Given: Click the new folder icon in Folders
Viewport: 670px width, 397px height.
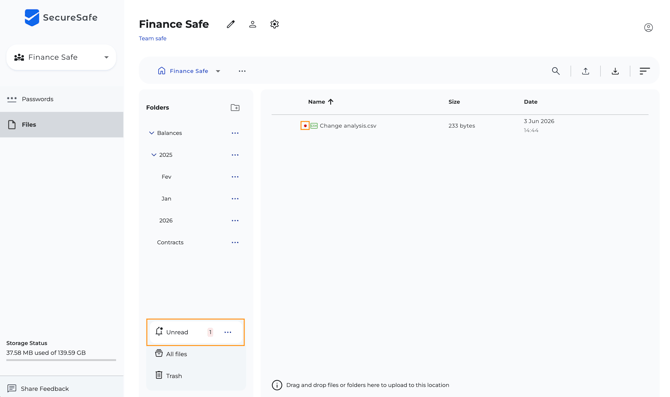Looking at the screenshot, I should tap(235, 107).
